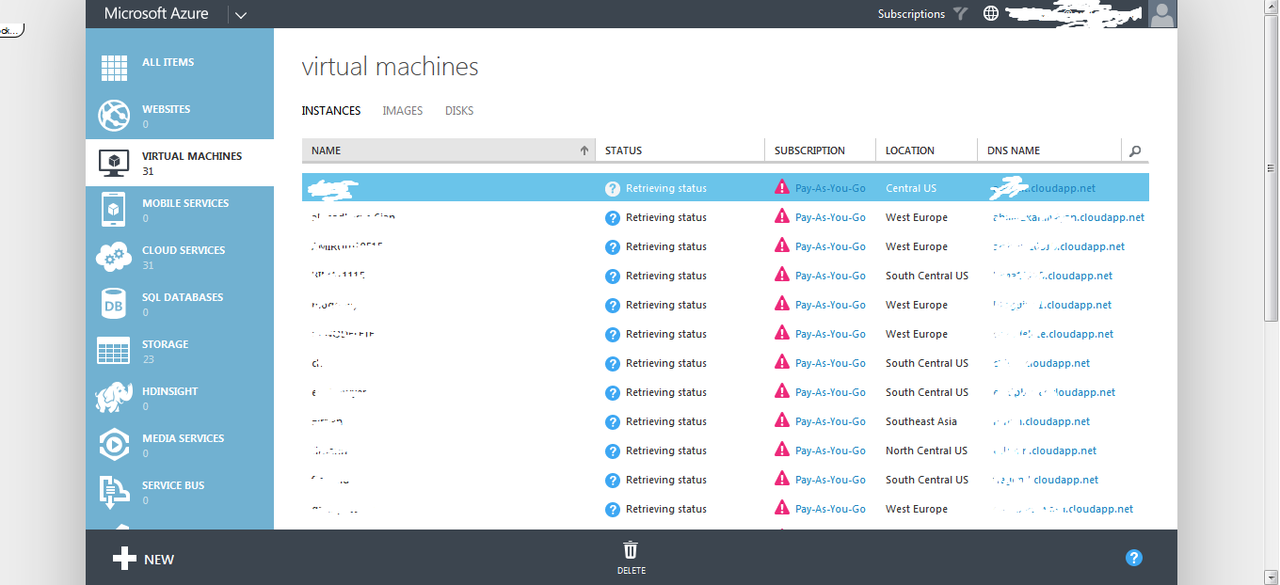The height and width of the screenshot is (585, 1280).
Task: Select the Service Bus menu label
Action: 173,485
